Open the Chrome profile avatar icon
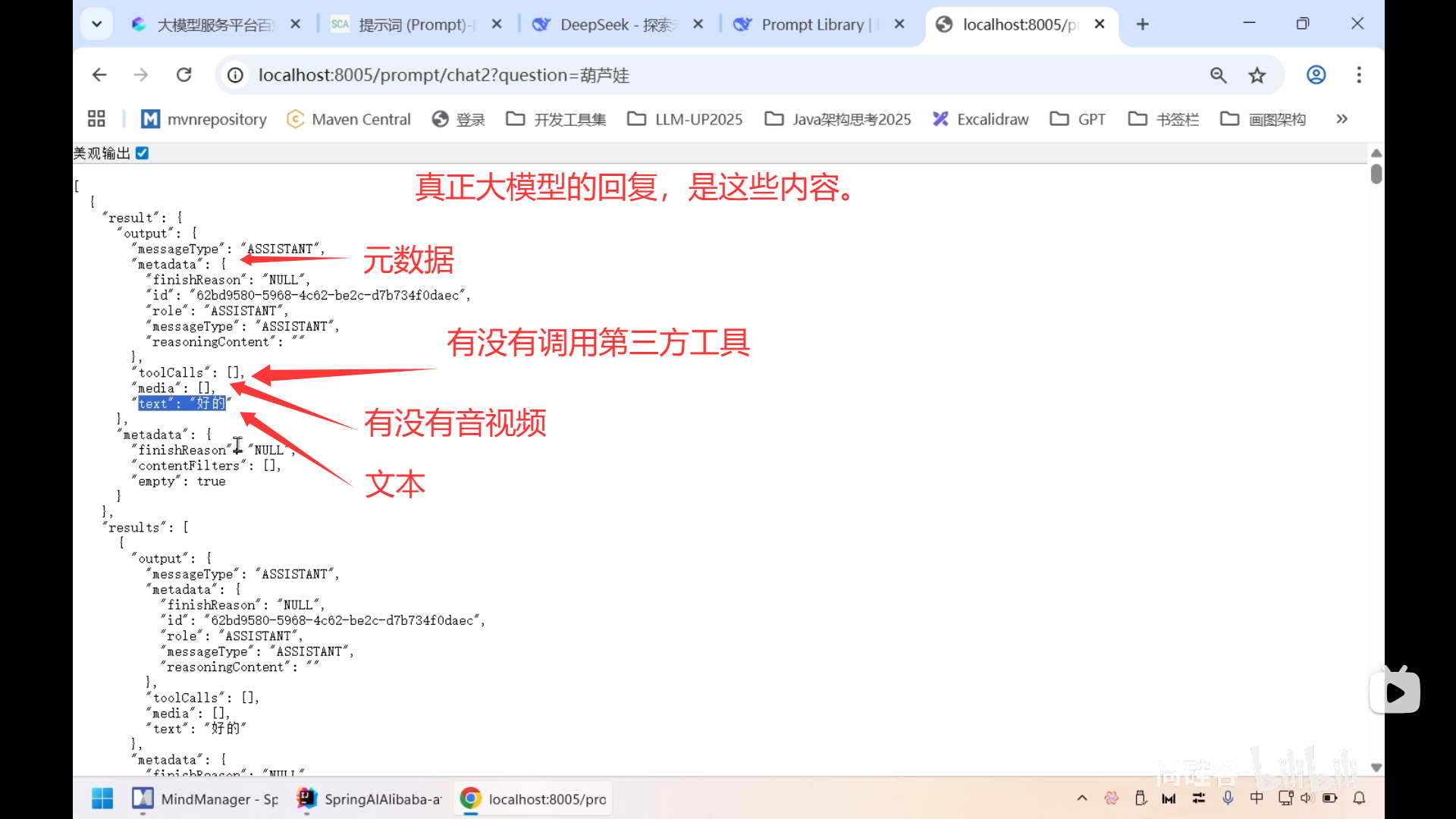The image size is (1456, 819). (x=1316, y=74)
